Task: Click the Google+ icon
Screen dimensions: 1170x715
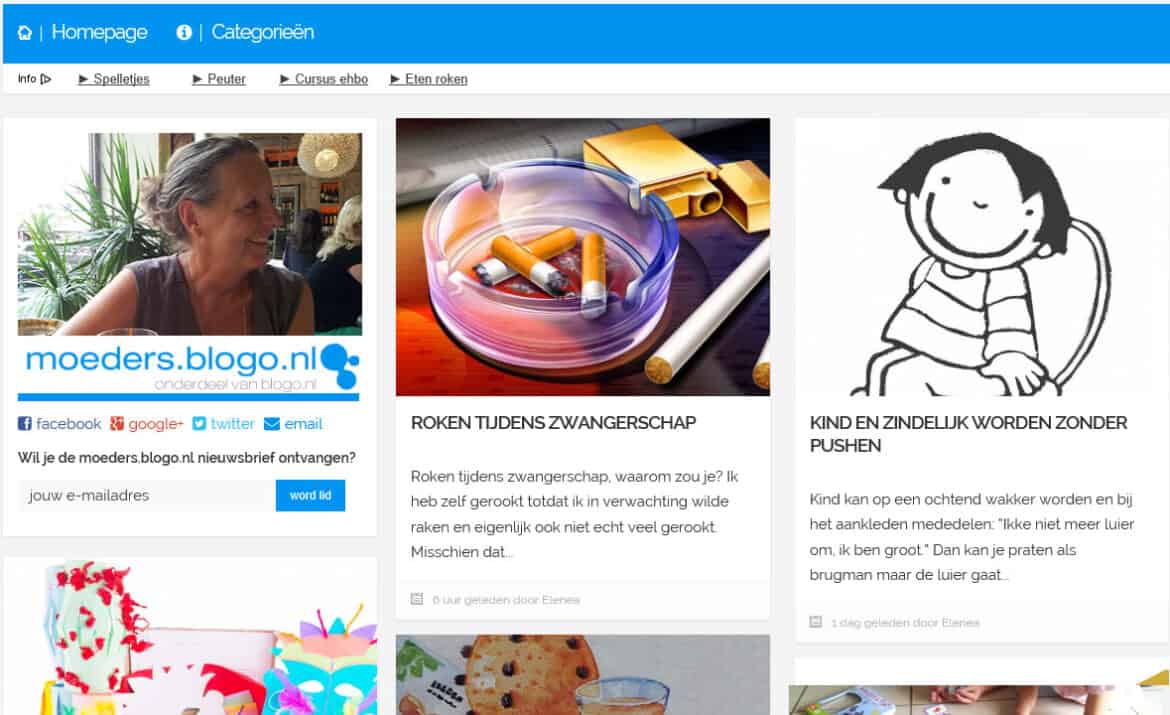Action: [116, 424]
